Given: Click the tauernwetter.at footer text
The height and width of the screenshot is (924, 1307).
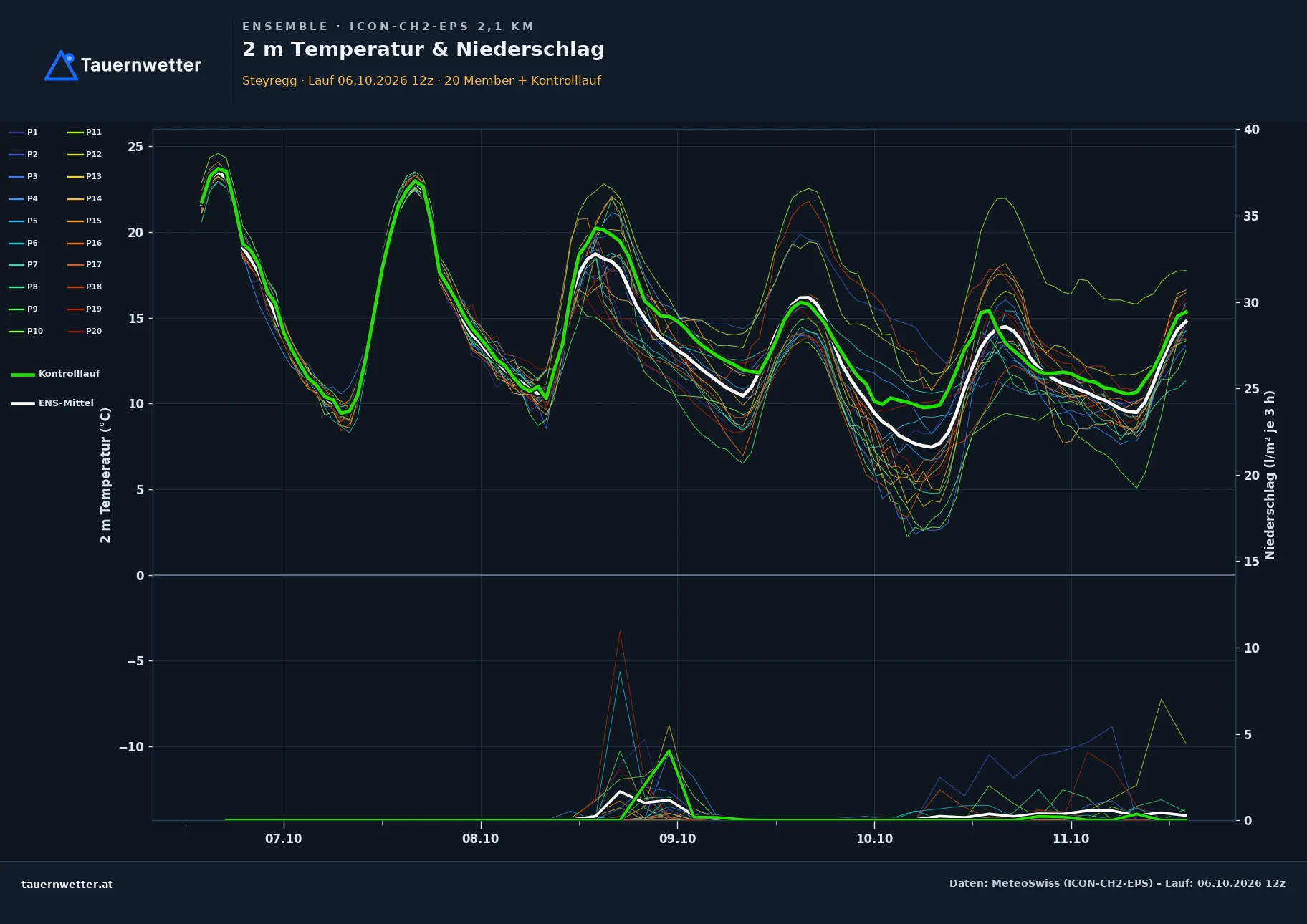Looking at the screenshot, I should [x=67, y=885].
